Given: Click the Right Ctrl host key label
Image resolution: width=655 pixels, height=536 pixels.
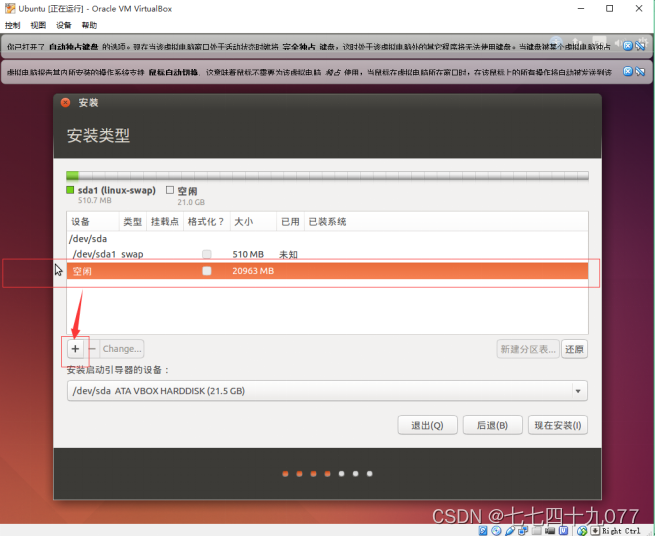Looking at the screenshot, I should 621,531.
